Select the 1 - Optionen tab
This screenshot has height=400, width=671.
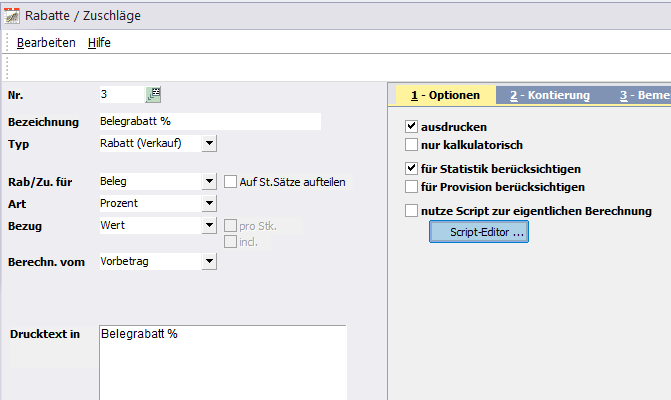[x=445, y=95]
